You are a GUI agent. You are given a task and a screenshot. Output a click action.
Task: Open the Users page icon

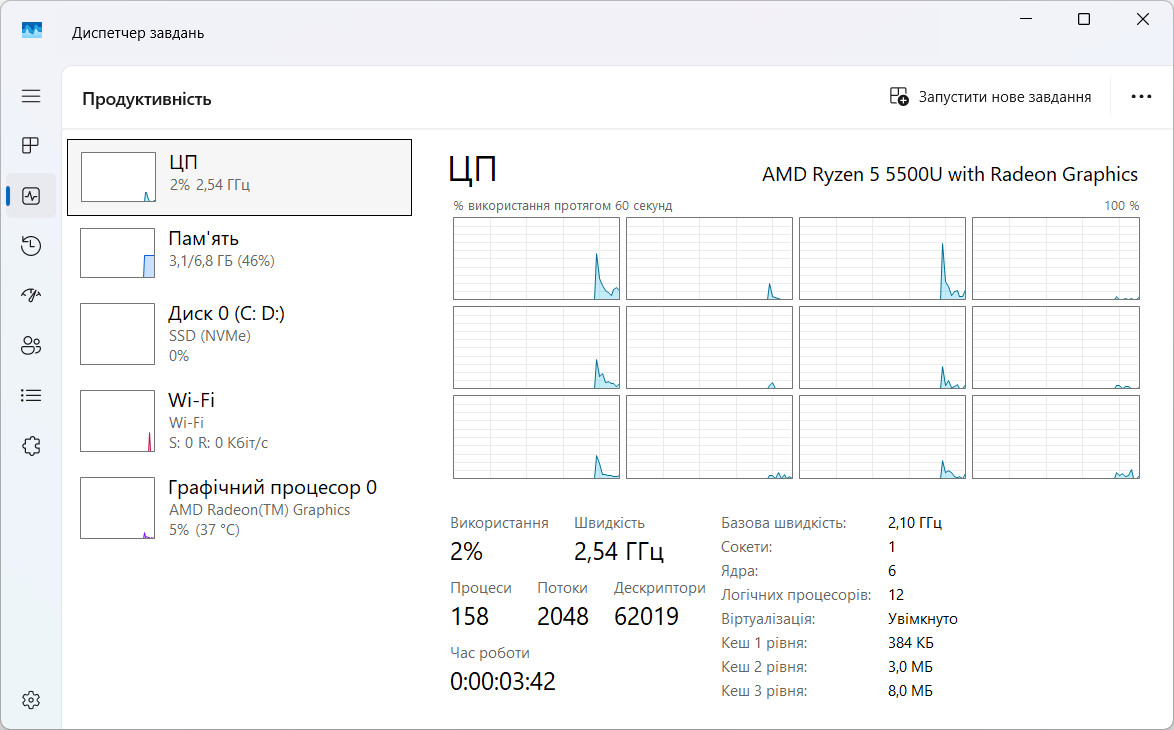coord(31,345)
